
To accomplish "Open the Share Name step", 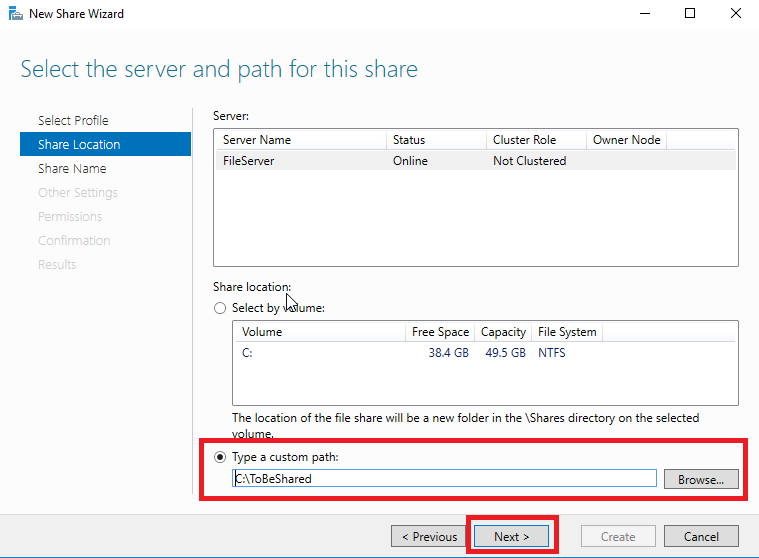I will pyautogui.click(x=72, y=168).
